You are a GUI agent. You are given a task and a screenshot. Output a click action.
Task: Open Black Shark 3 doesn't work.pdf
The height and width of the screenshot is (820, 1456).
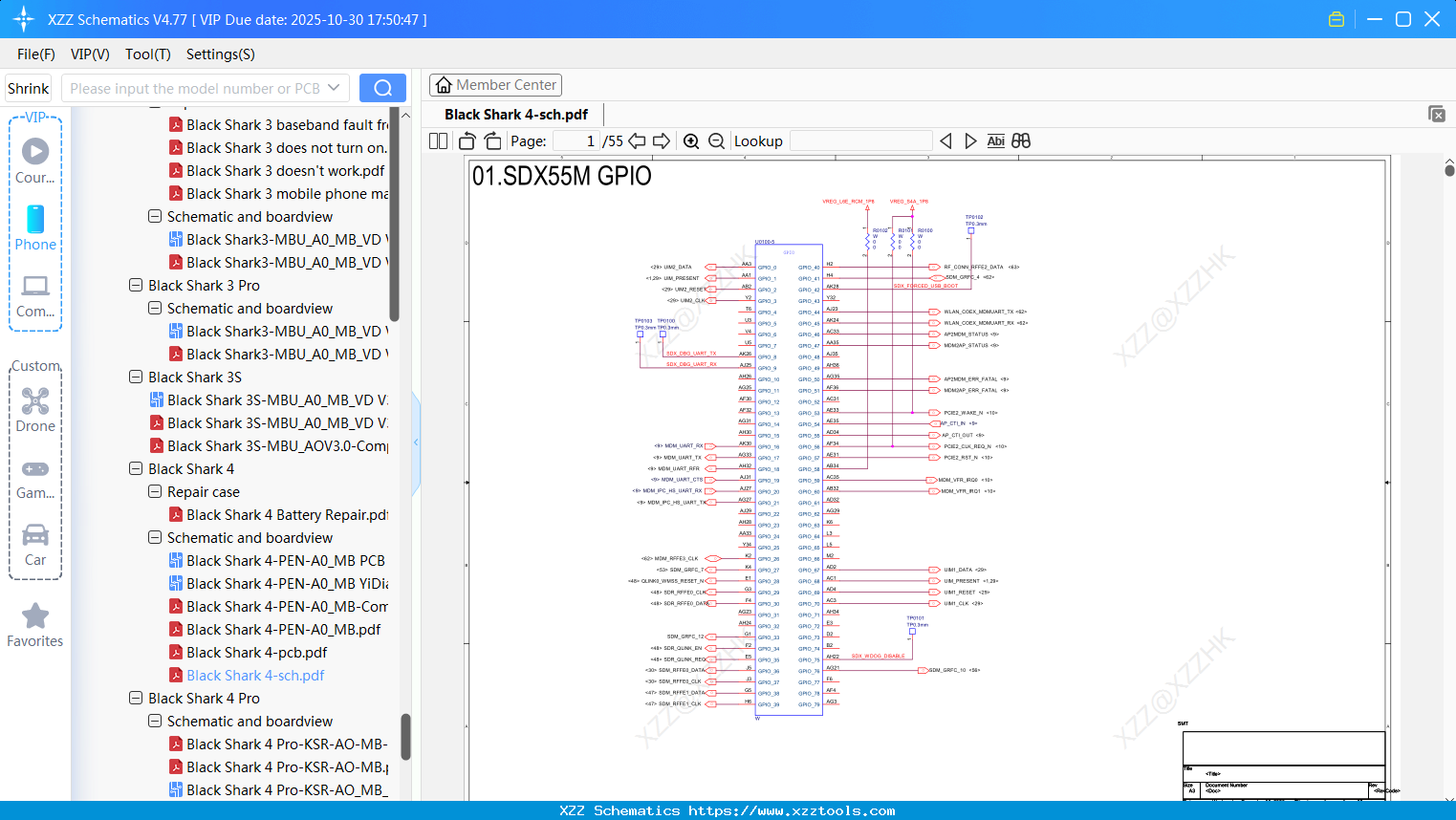coord(286,170)
